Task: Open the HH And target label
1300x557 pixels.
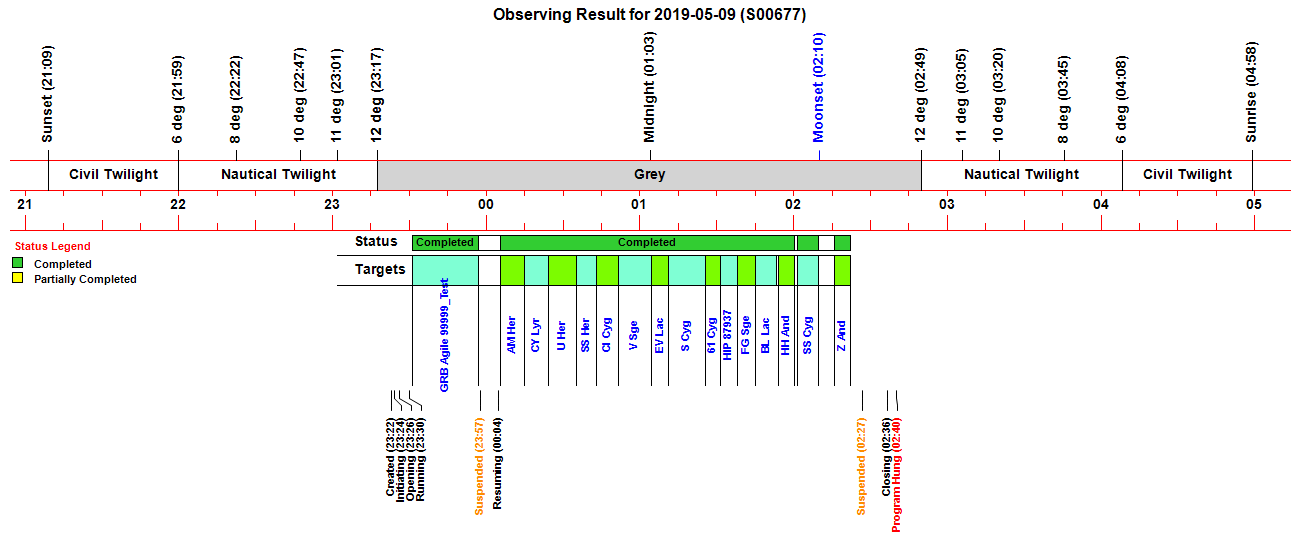Action: point(786,335)
